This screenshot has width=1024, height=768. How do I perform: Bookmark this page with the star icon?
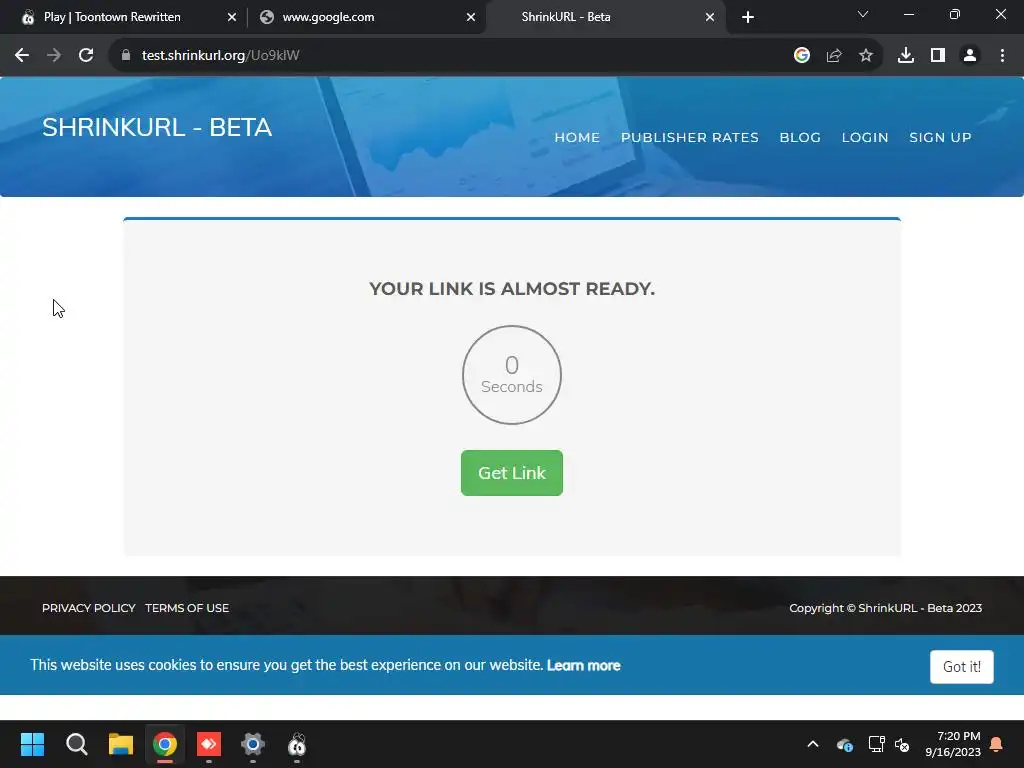coord(866,56)
